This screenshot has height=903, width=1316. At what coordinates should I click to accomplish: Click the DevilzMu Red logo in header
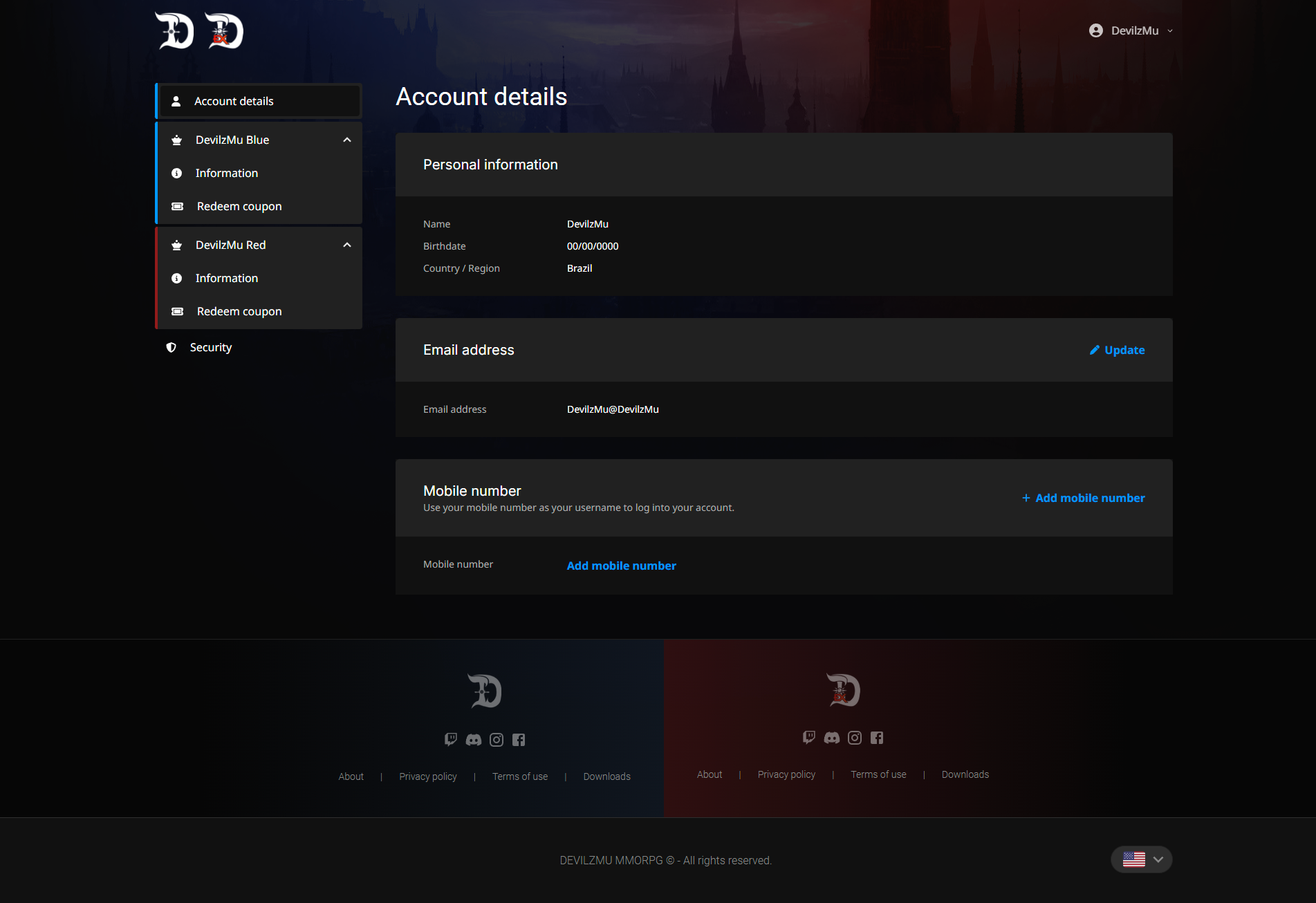tap(224, 31)
